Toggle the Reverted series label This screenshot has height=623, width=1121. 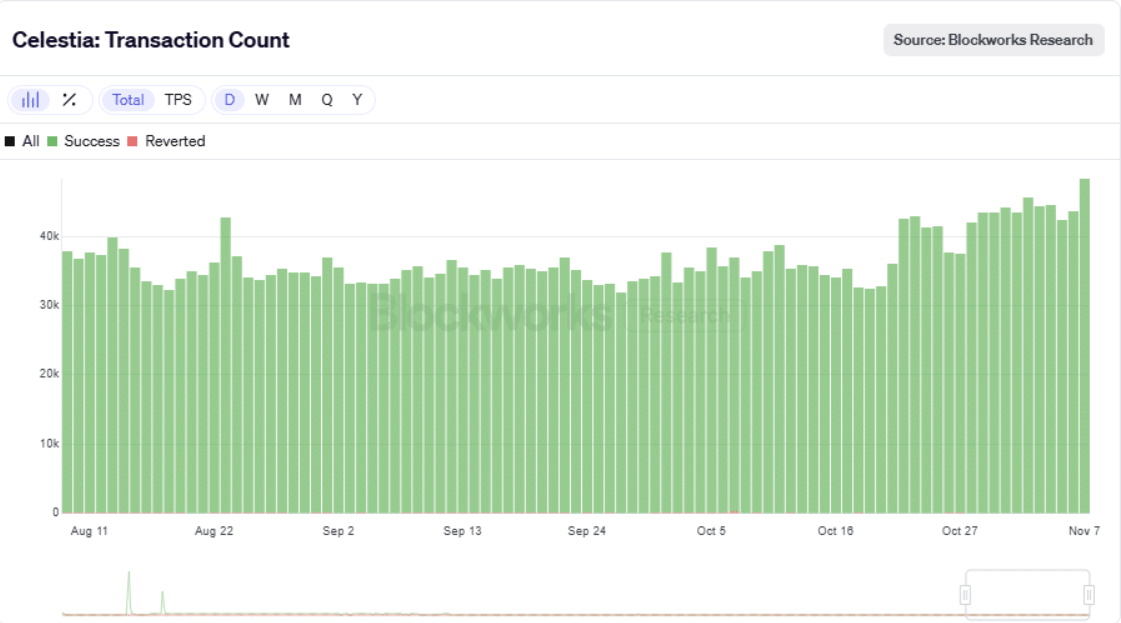click(175, 141)
